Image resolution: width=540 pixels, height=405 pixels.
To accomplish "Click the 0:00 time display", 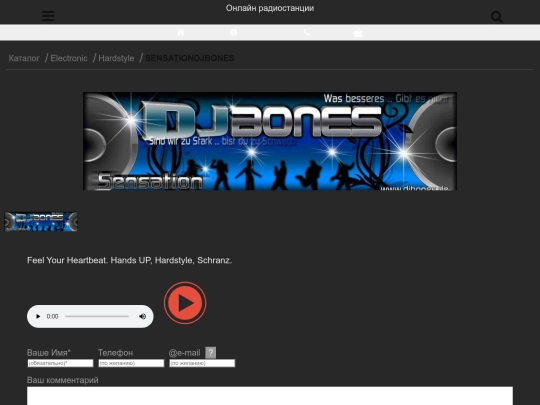I will pos(52,316).
